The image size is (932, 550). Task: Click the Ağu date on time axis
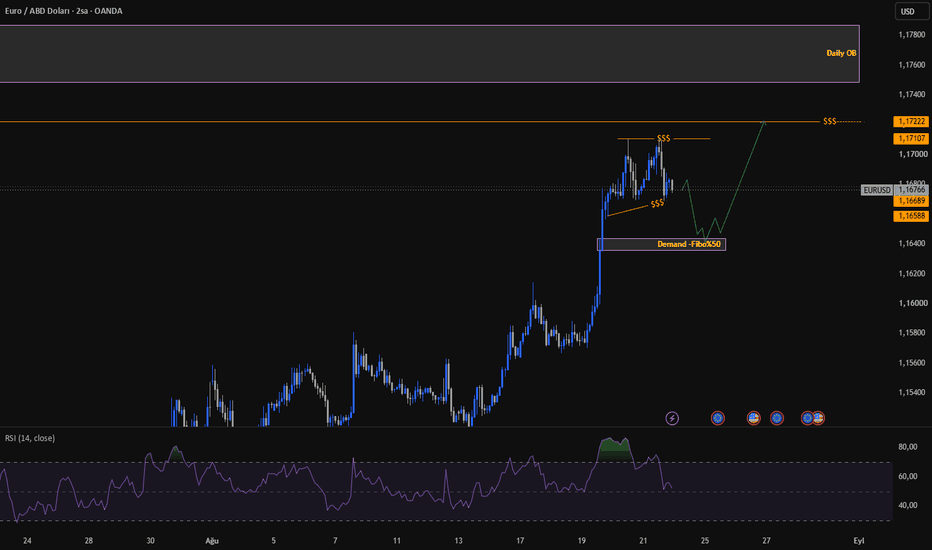tap(212, 540)
